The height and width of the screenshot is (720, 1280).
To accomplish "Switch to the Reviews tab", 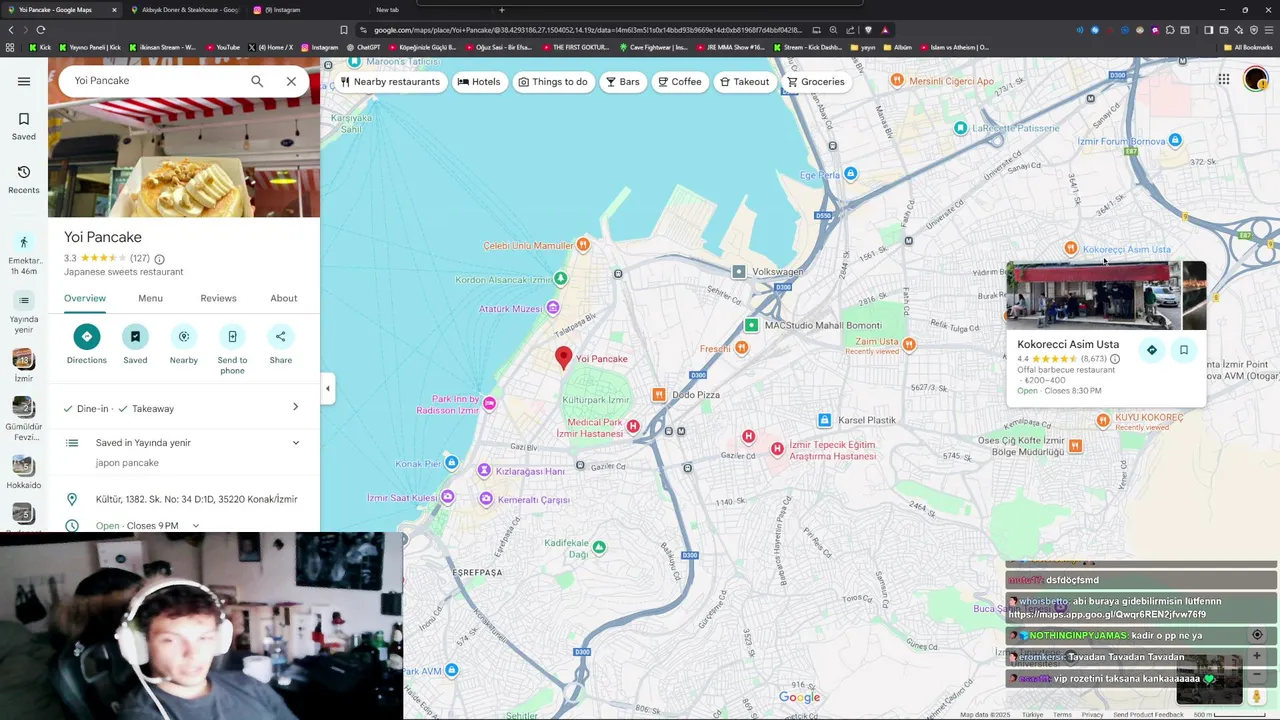I will [x=218, y=298].
